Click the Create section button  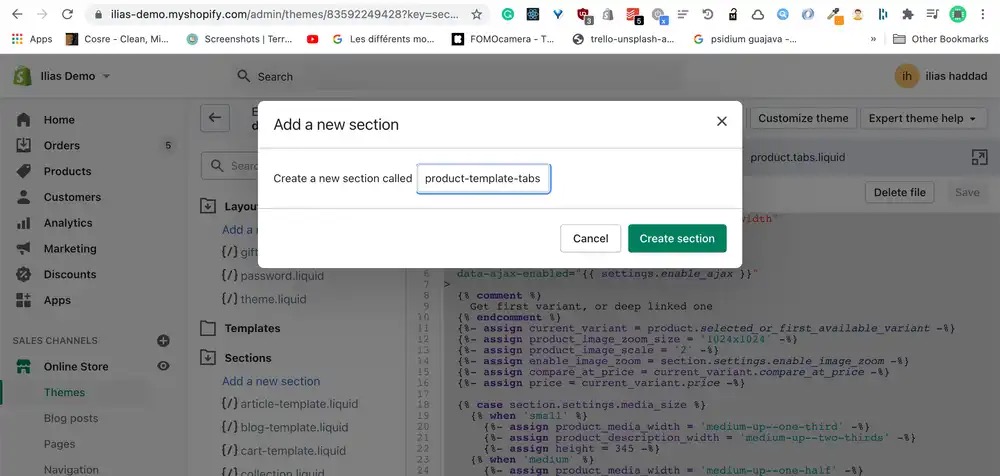point(677,238)
